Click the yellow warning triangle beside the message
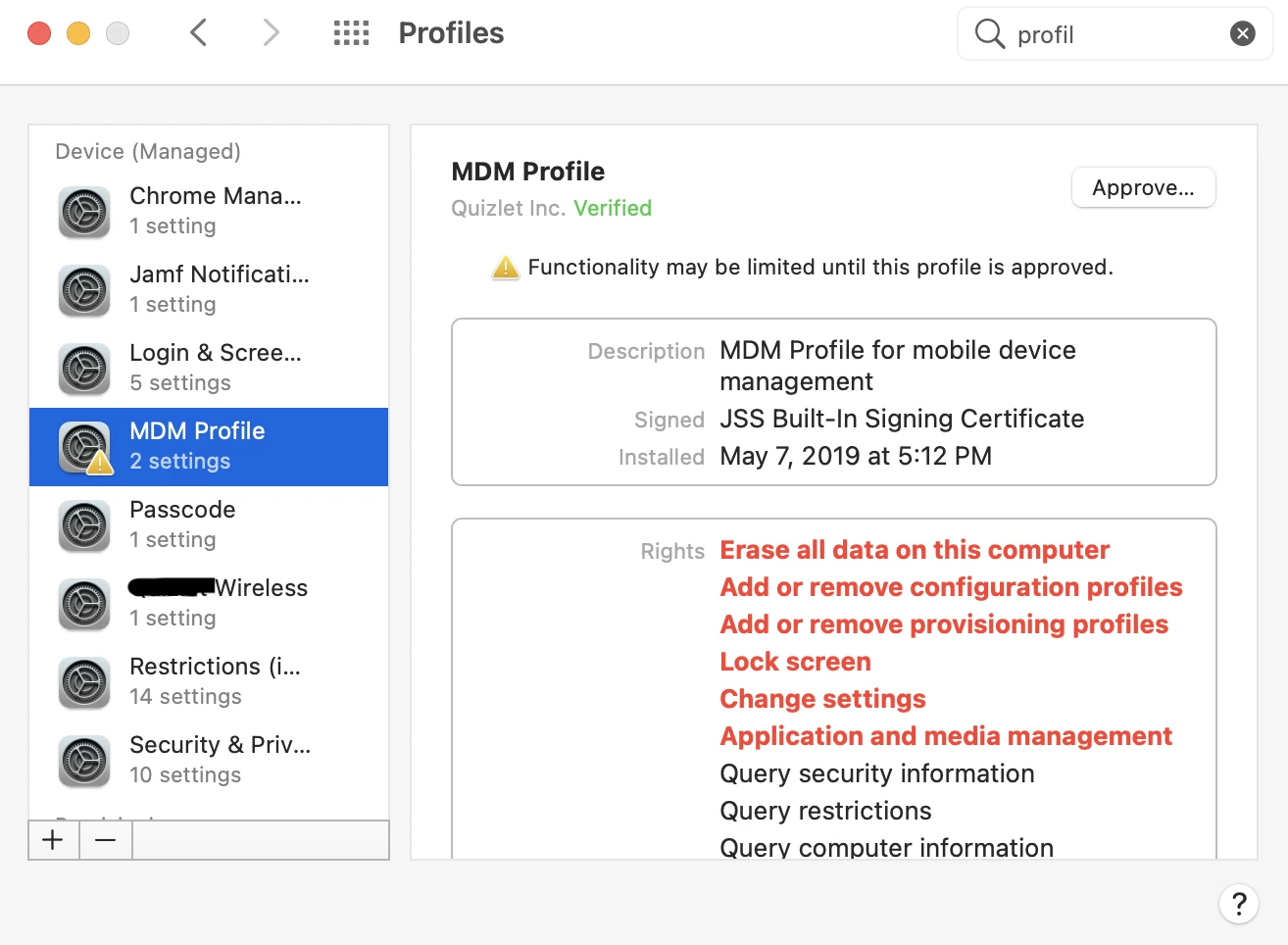The width and height of the screenshot is (1288, 945). tap(506, 268)
